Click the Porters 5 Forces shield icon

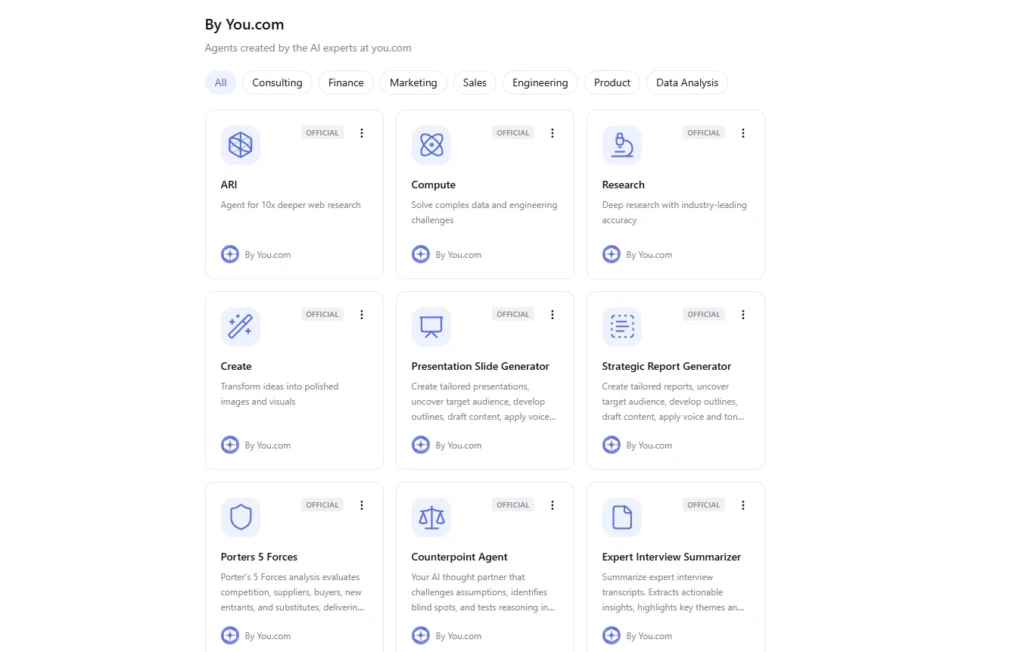(240, 517)
